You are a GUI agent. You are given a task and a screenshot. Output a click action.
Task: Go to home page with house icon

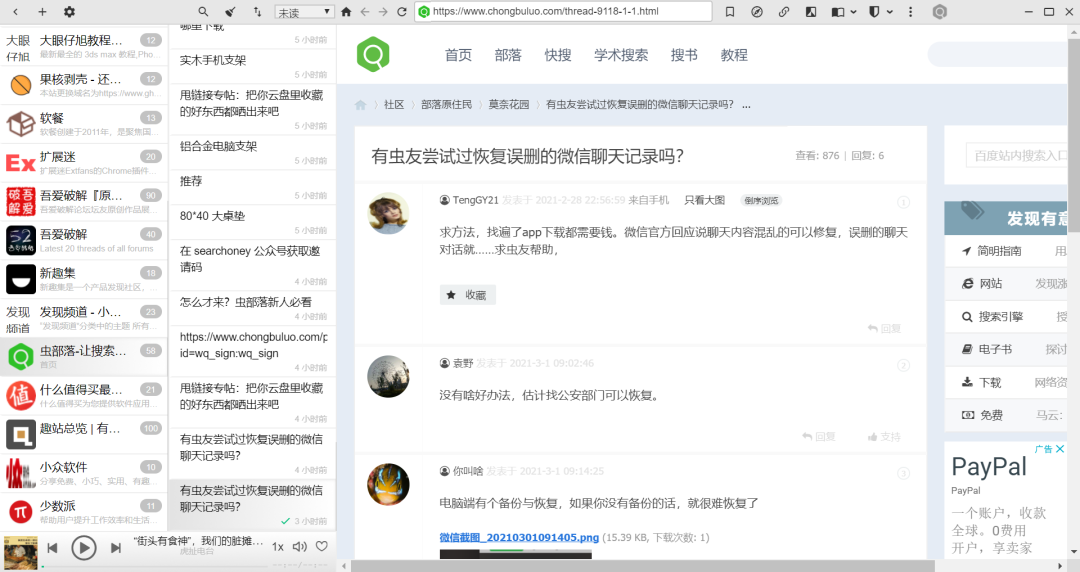pyautogui.click(x=346, y=12)
